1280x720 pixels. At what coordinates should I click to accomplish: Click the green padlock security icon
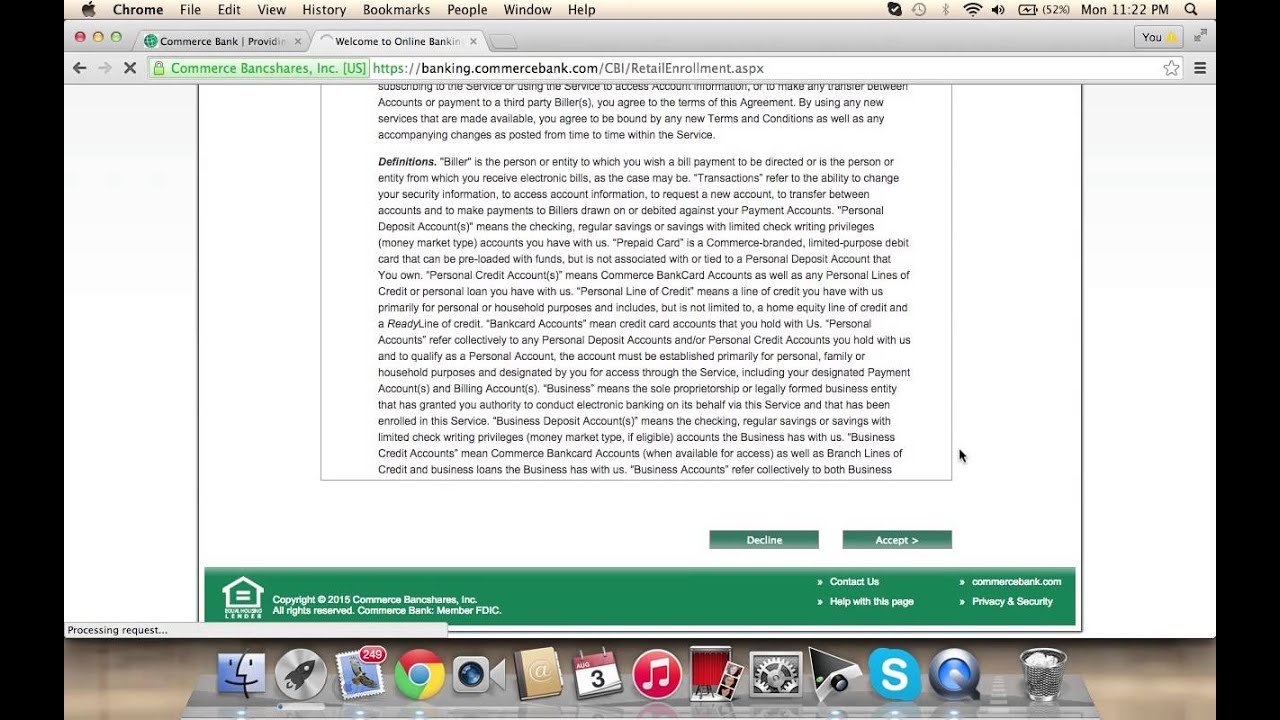point(158,68)
